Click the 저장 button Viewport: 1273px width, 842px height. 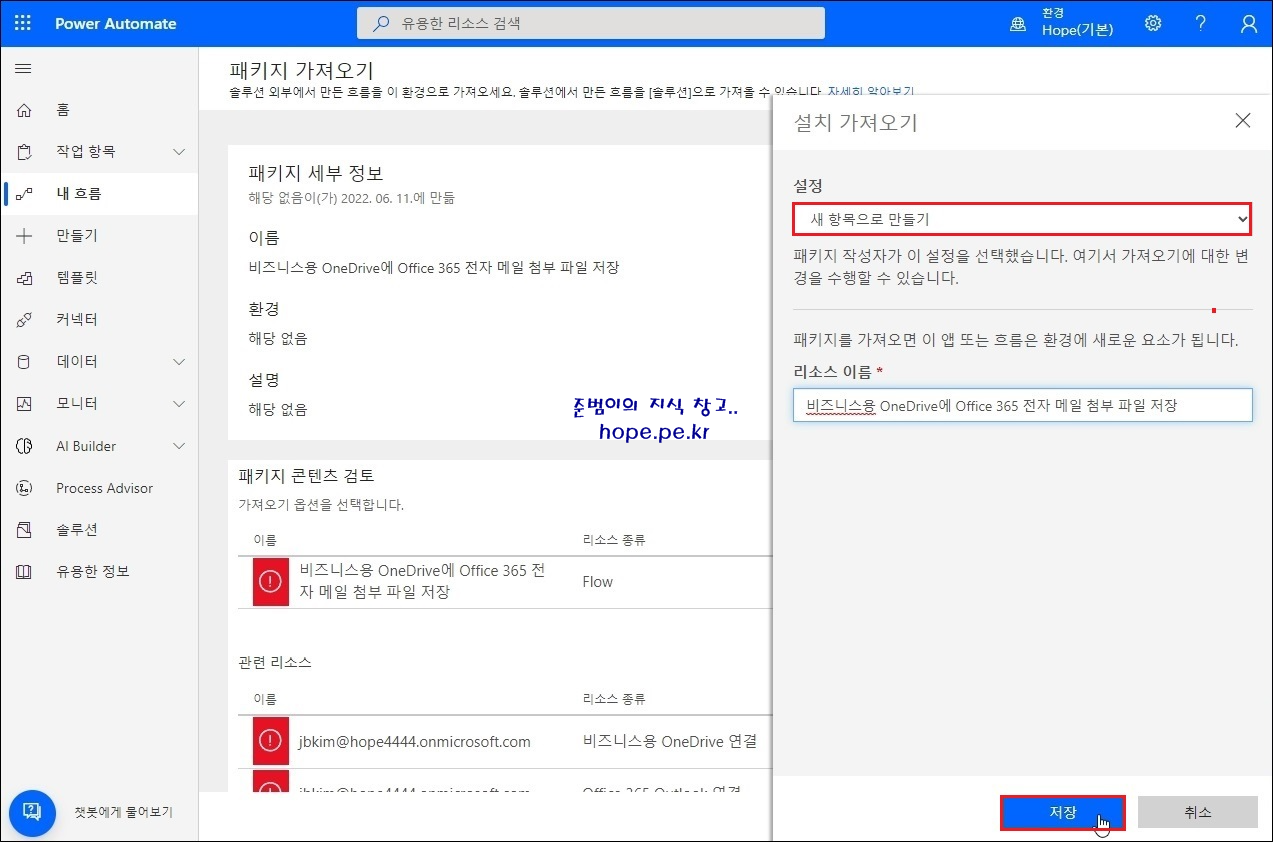pyautogui.click(x=1062, y=813)
